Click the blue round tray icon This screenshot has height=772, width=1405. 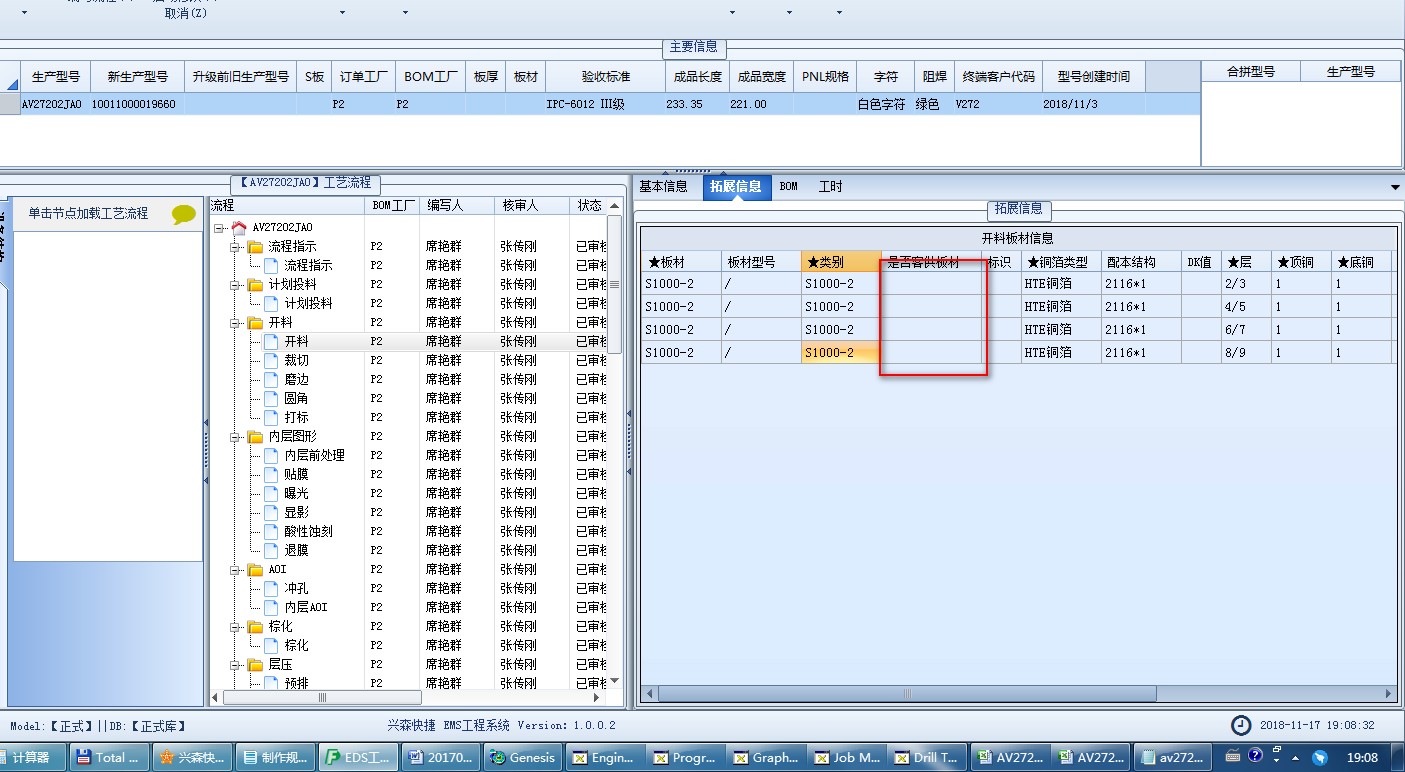pos(1320,757)
